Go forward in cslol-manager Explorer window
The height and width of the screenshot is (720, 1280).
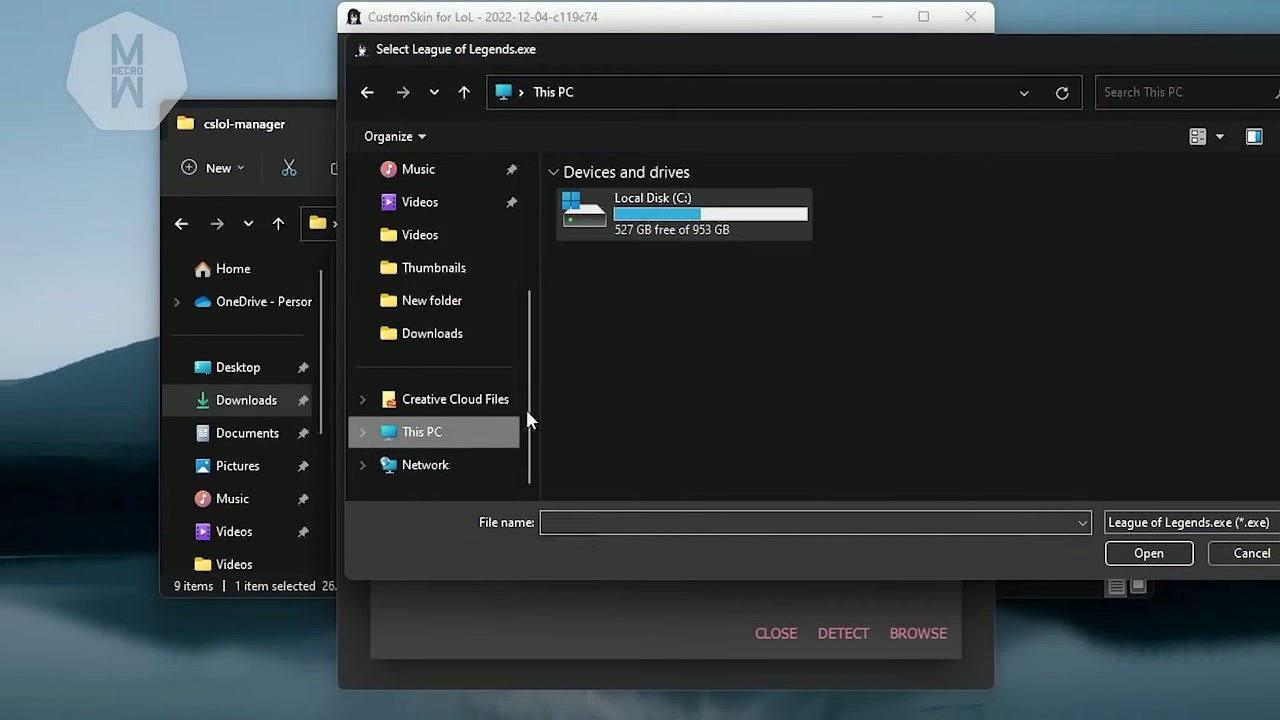click(x=217, y=224)
